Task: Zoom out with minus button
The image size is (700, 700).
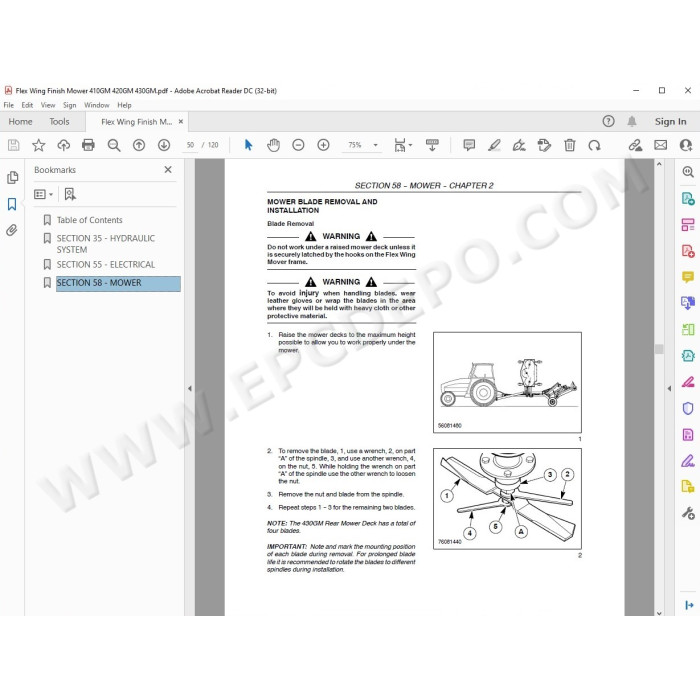Action: point(298,145)
